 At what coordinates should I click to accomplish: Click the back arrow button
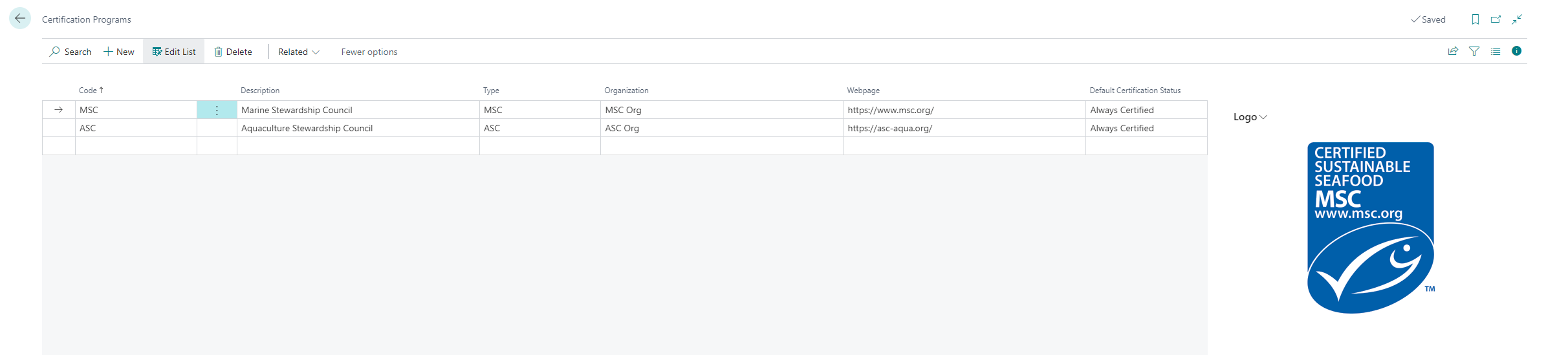(20, 19)
